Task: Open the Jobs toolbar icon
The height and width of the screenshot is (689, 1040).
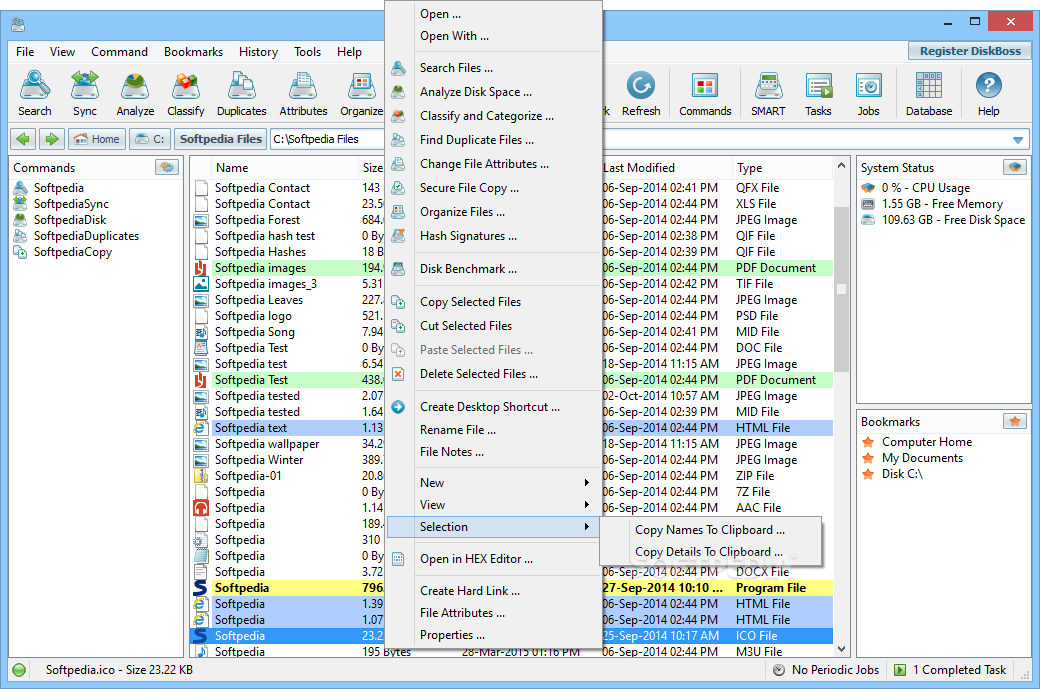Action: point(868,94)
